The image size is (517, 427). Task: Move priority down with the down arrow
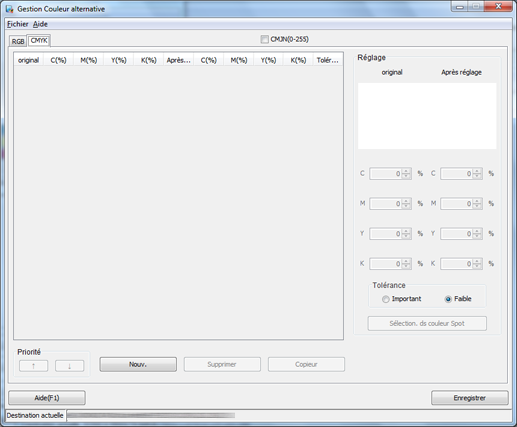[70, 366]
